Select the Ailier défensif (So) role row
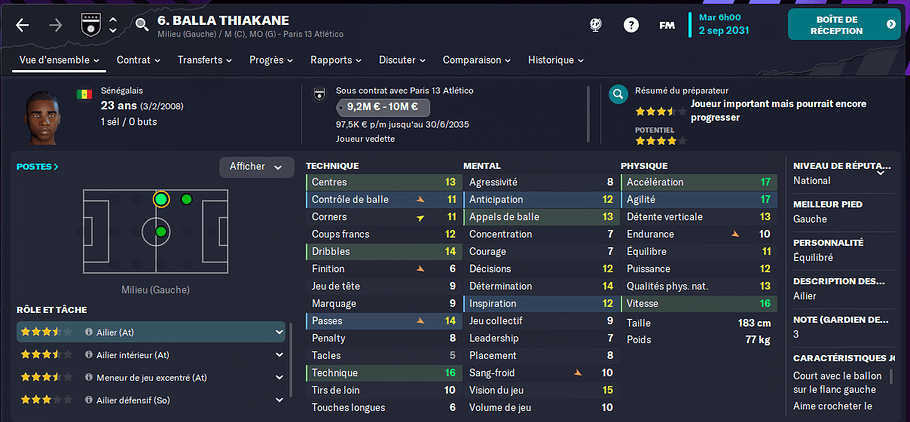The height and width of the screenshot is (422, 910). (150, 400)
